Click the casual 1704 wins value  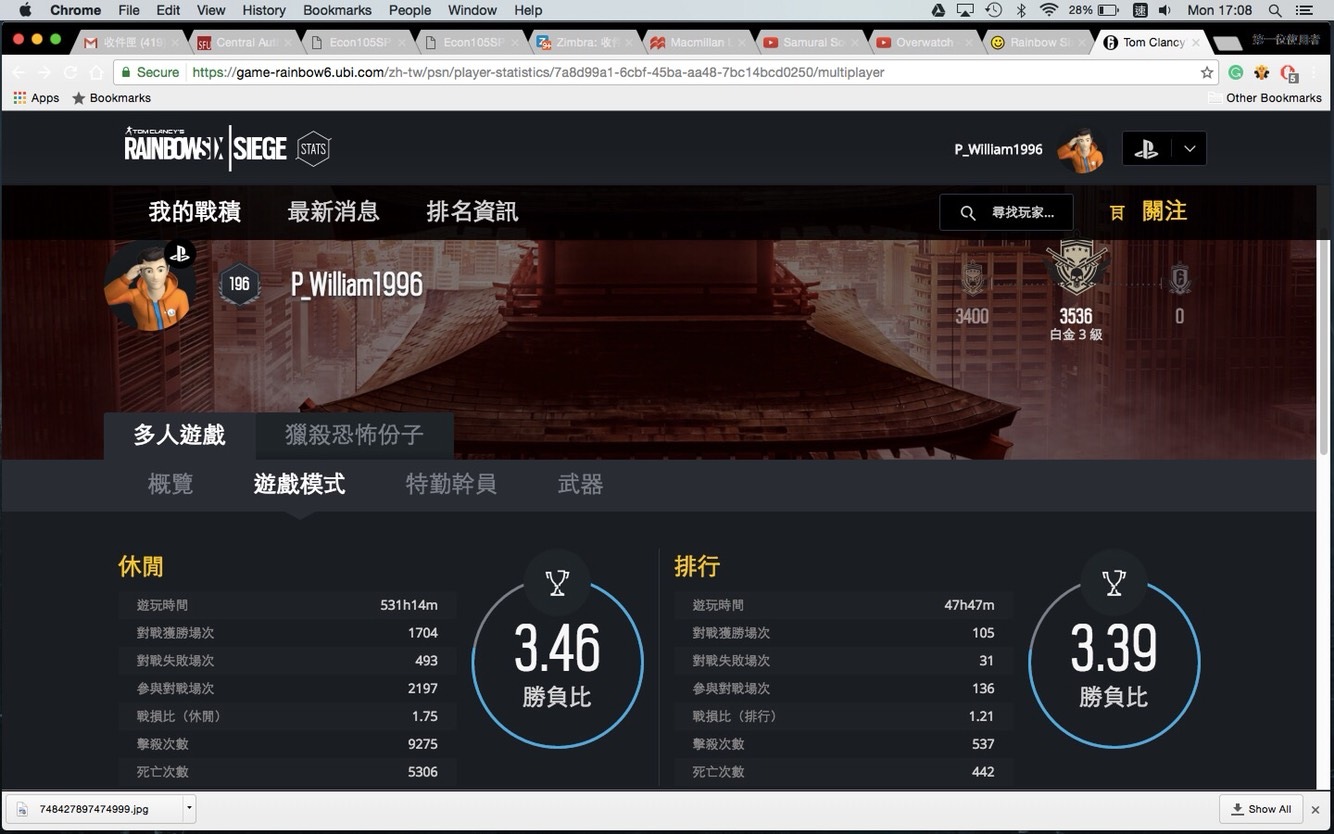pyautogui.click(x=423, y=633)
